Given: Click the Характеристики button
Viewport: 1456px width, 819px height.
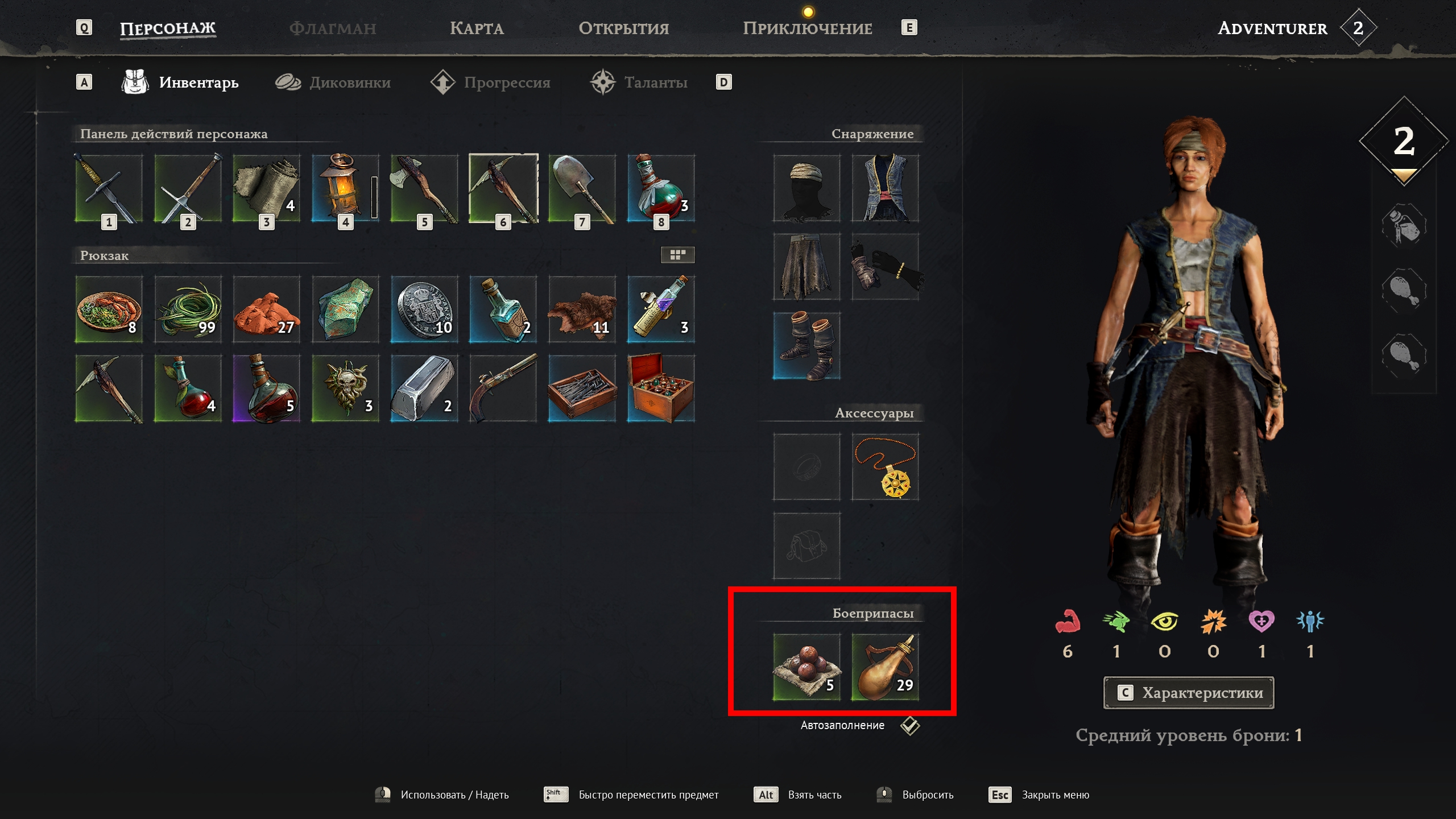Looking at the screenshot, I should [1189, 693].
